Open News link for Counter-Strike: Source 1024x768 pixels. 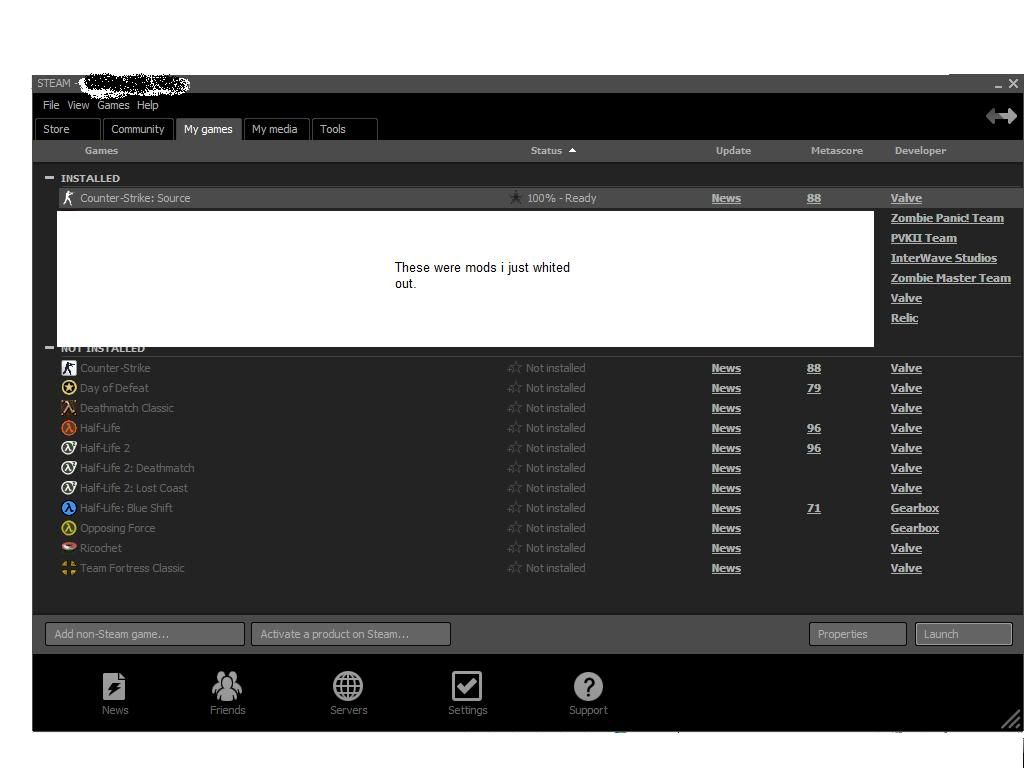coord(726,199)
